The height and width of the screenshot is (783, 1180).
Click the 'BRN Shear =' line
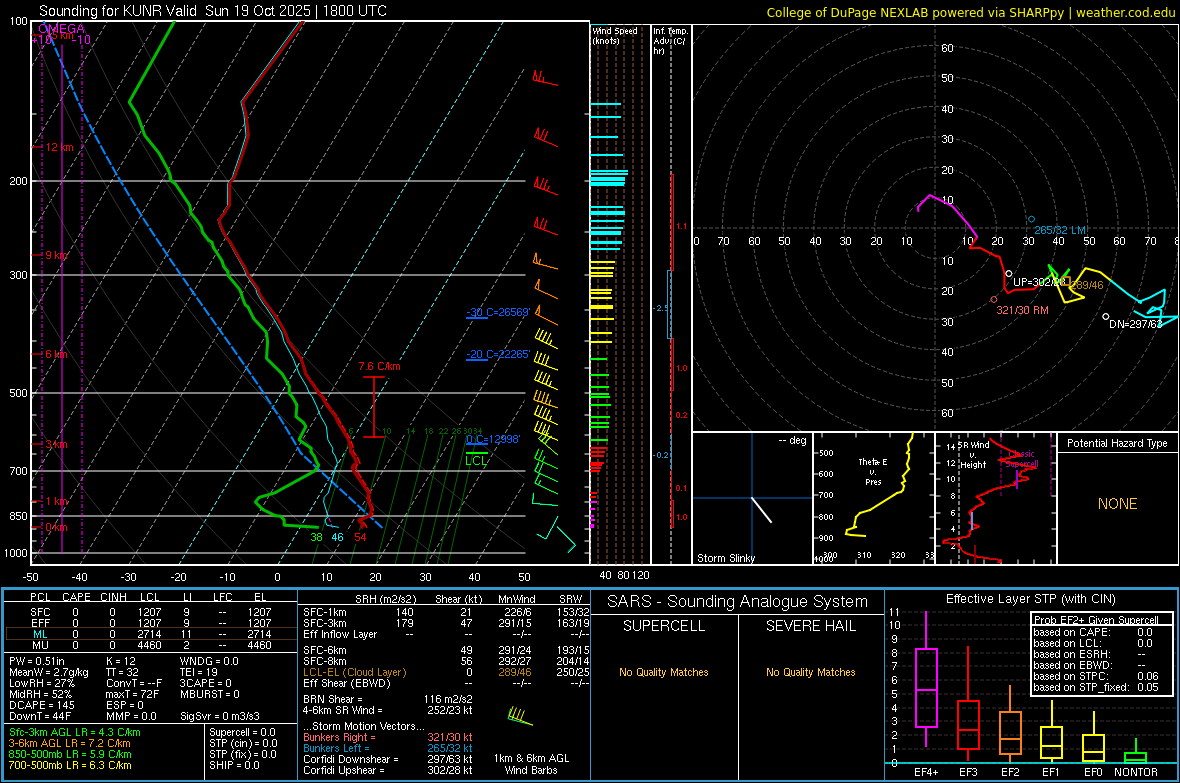coord(388,699)
